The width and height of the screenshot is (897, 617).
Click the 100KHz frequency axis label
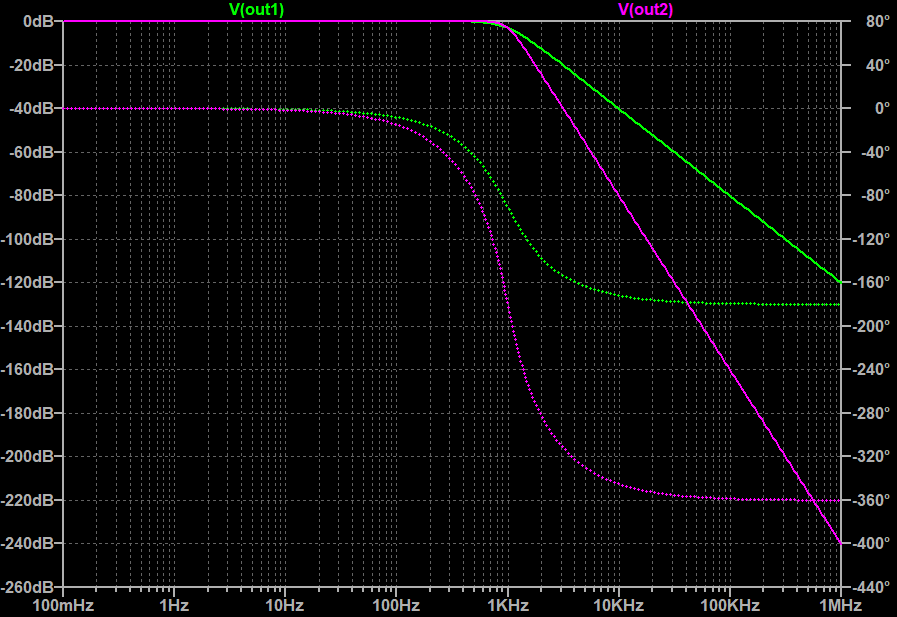click(730, 606)
